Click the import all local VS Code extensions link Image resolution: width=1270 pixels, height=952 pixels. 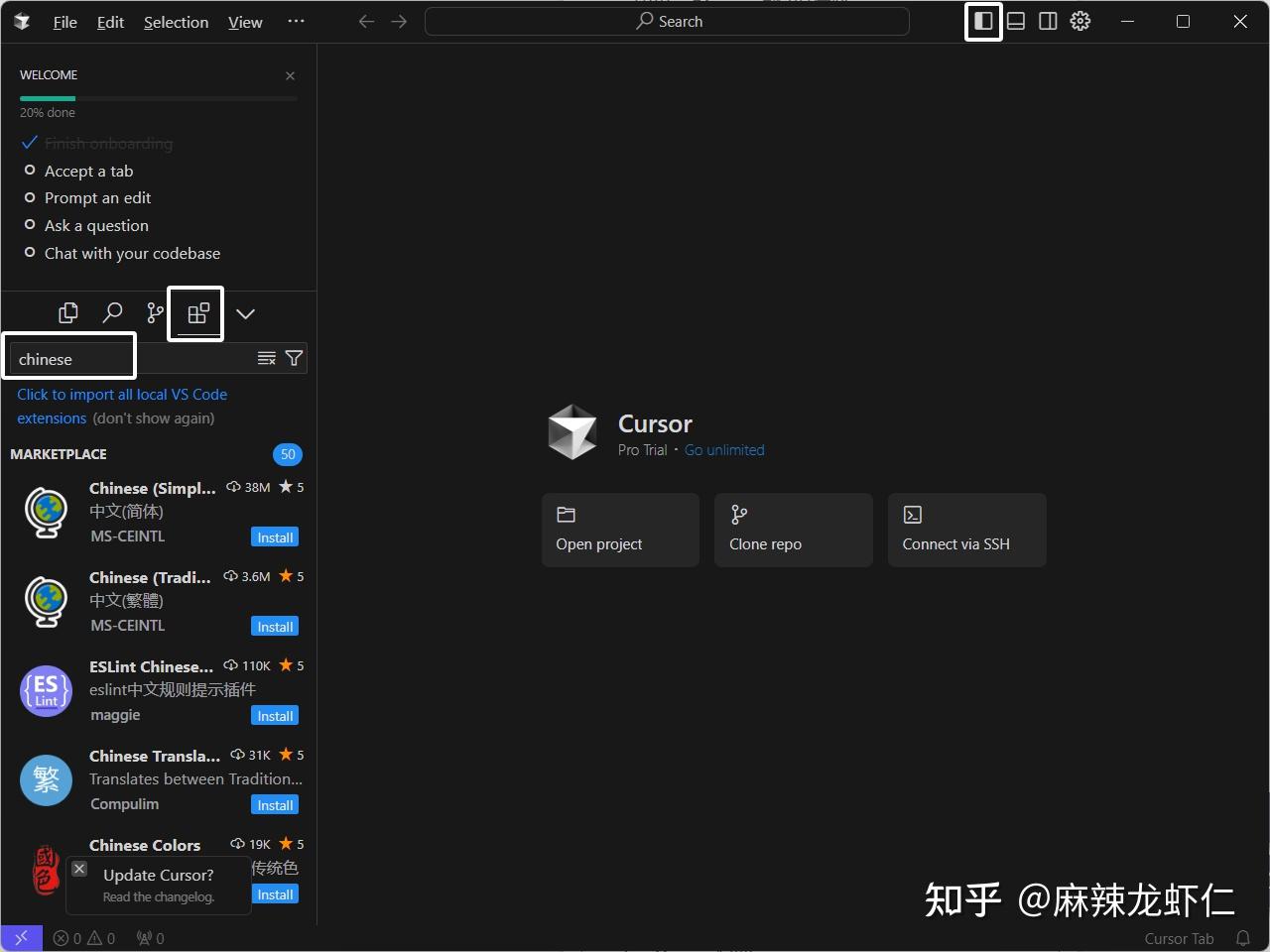[121, 394]
